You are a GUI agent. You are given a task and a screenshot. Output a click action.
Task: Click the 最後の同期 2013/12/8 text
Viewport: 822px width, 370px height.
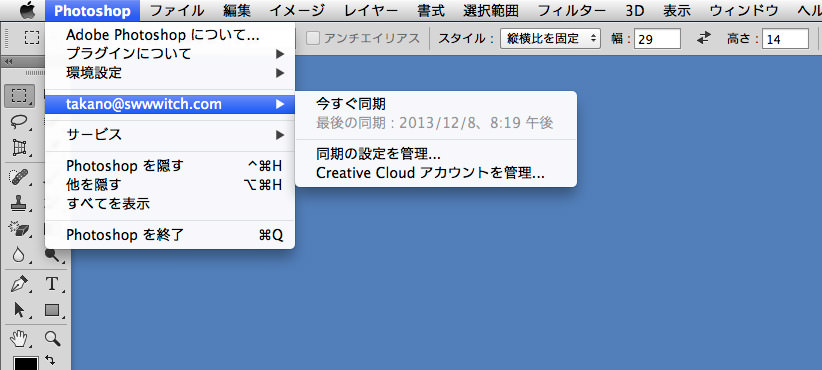[x=435, y=123]
